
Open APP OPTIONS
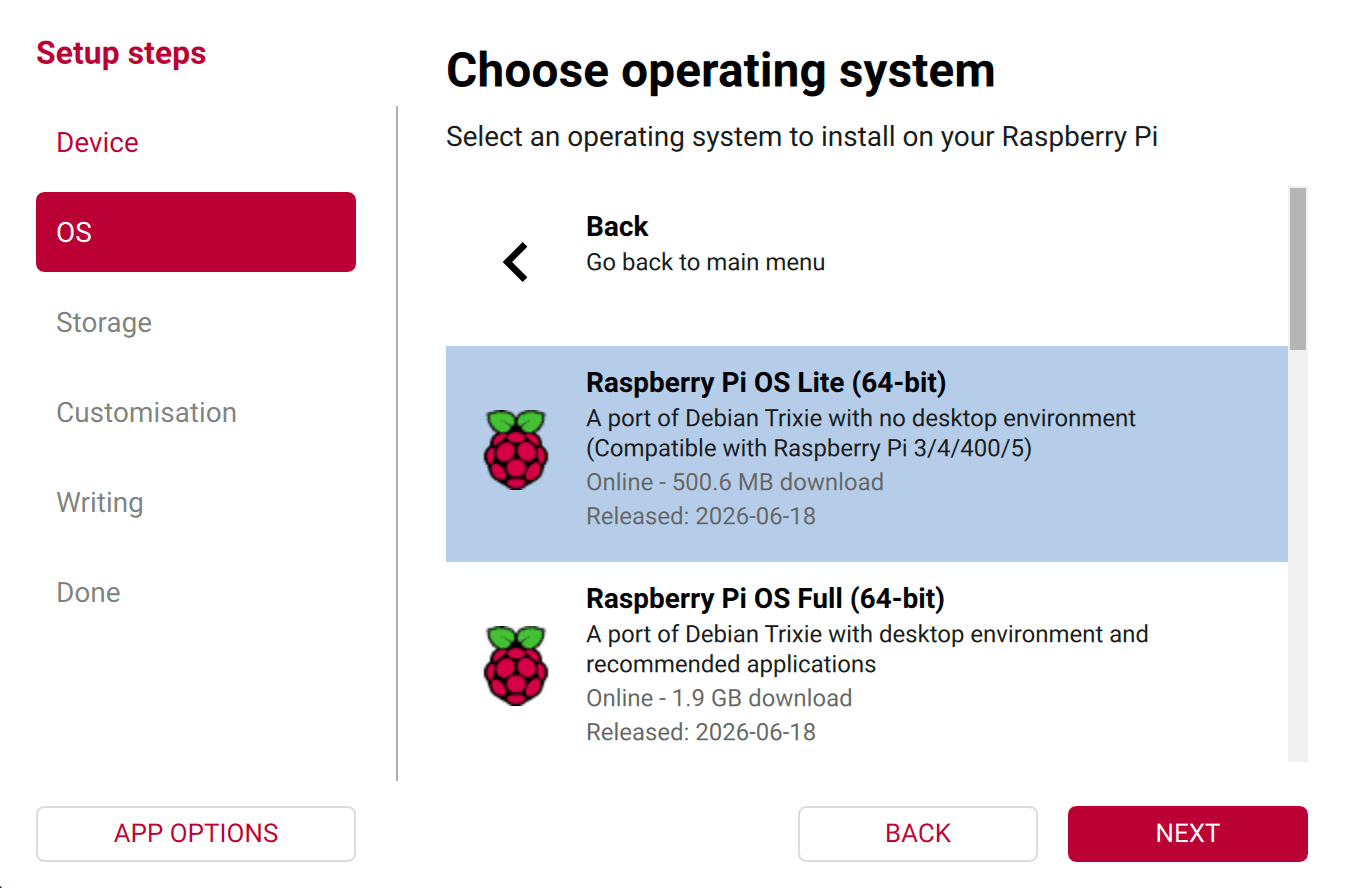coord(196,834)
